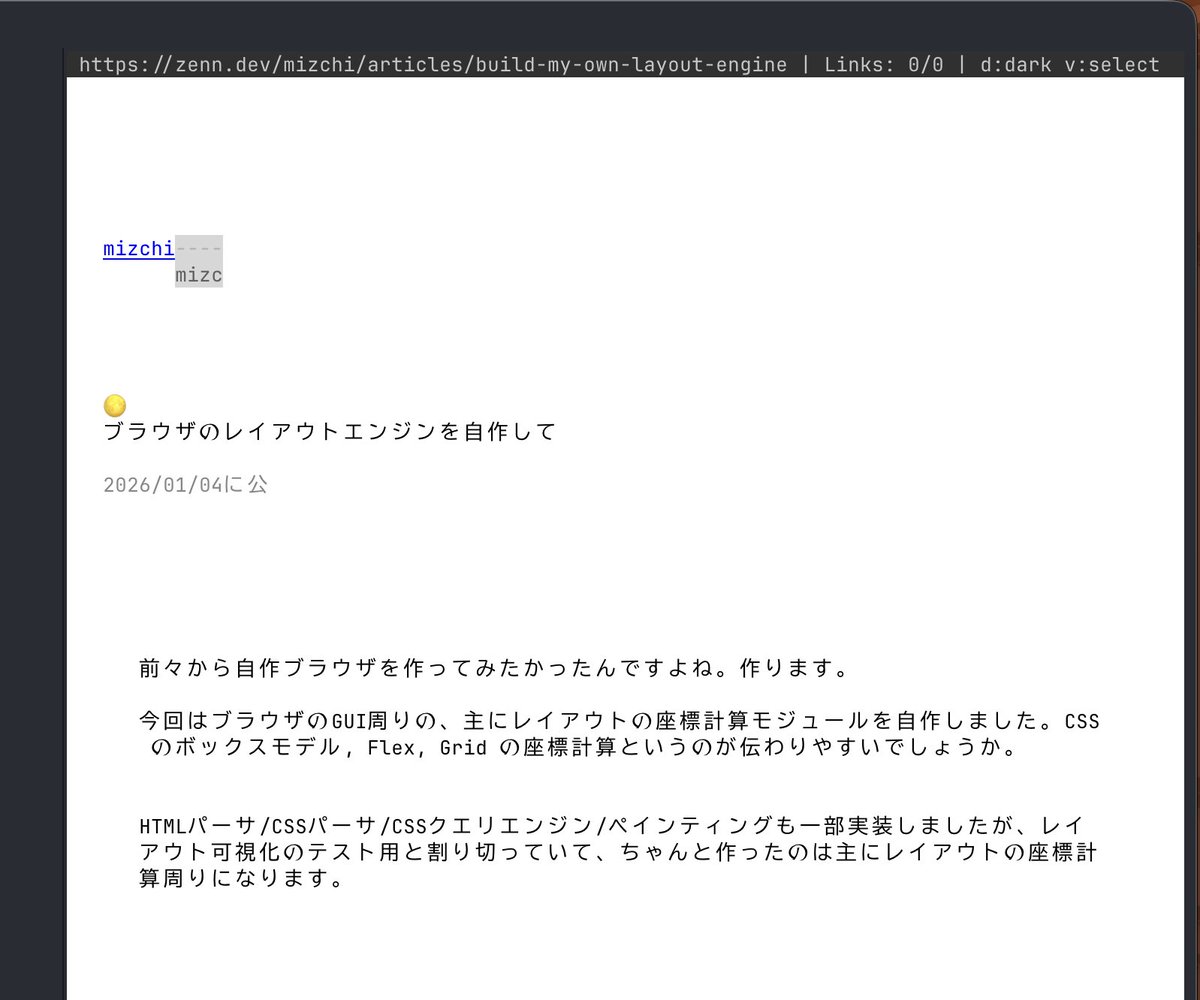Image resolution: width=1200 pixels, height=1000 pixels.
Task: Click the paragraph starting HTMLパーサ/CSSパーサ
Action: [x=620, y=853]
